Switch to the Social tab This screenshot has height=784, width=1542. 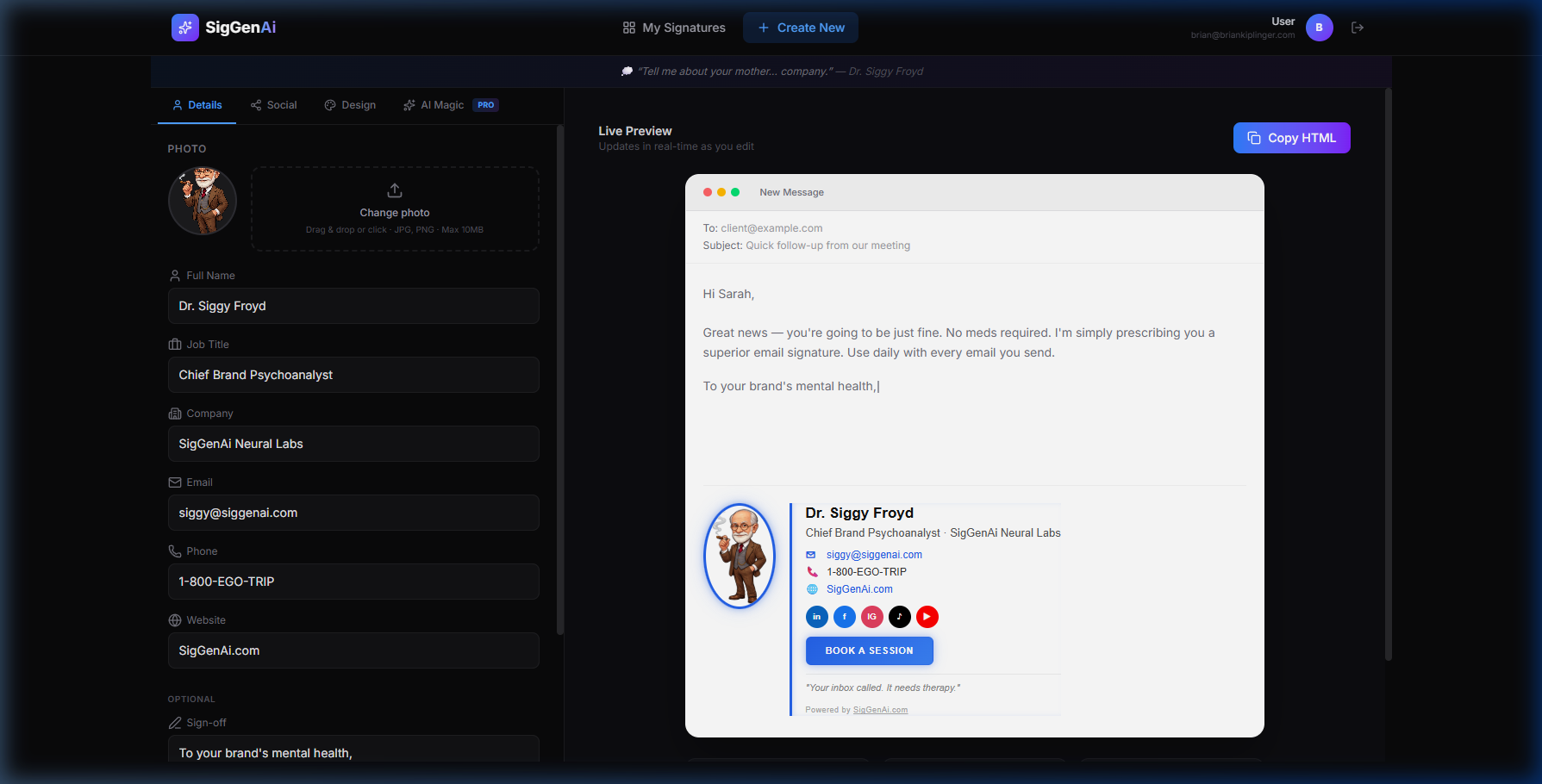[x=273, y=104]
